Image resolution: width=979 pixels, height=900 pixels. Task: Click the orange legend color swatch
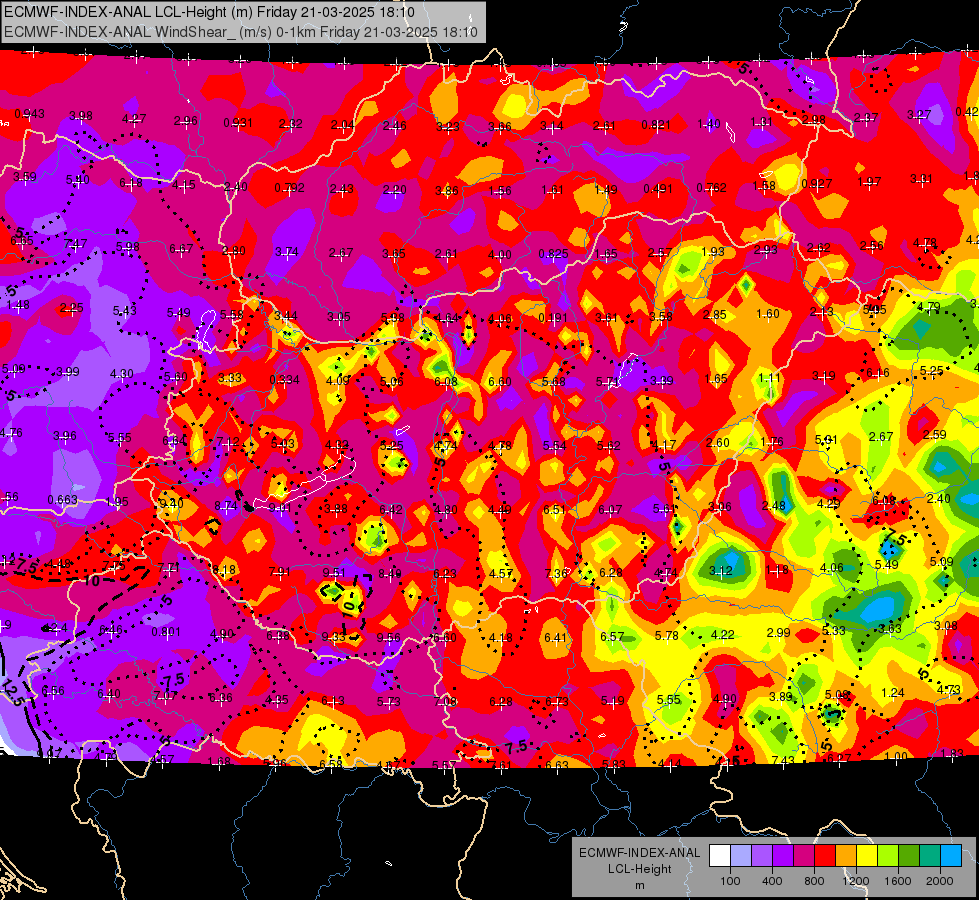click(846, 856)
